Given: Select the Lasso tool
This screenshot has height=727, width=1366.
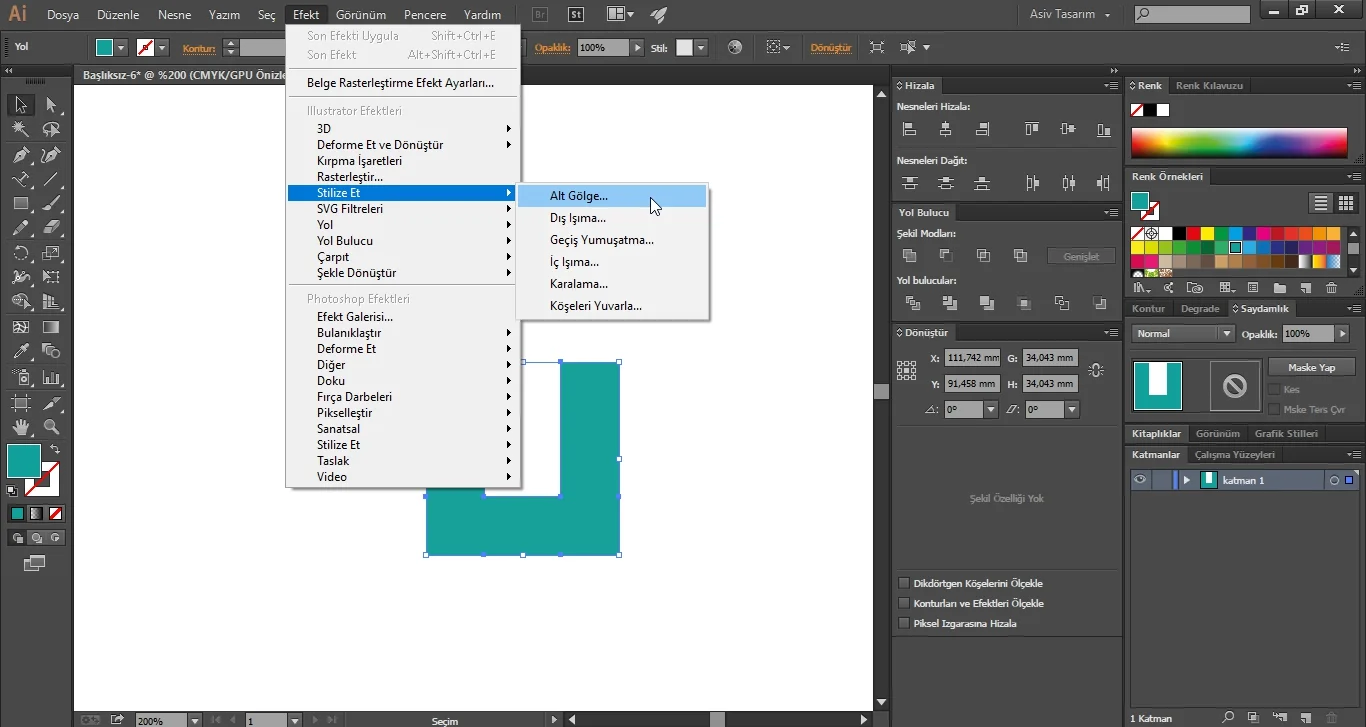Looking at the screenshot, I should click(51, 130).
